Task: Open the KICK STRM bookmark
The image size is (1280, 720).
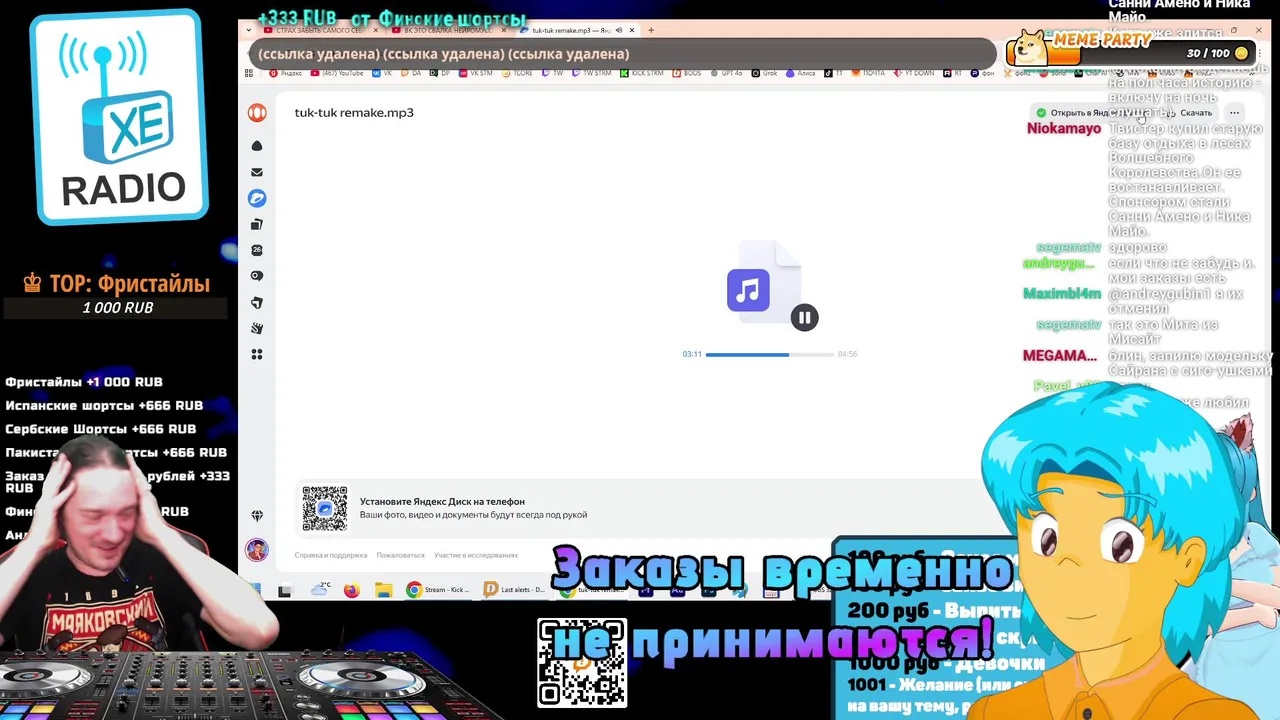Action: 641,73
